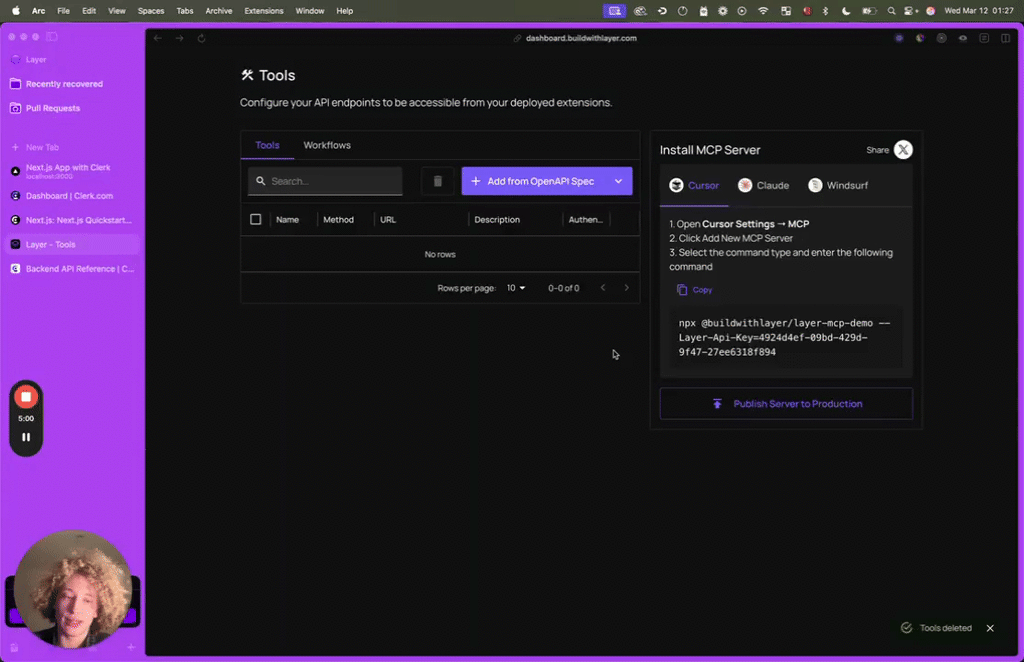Open the Rows per page dropdown
Viewport: 1024px width, 662px height.
coord(516,288)
